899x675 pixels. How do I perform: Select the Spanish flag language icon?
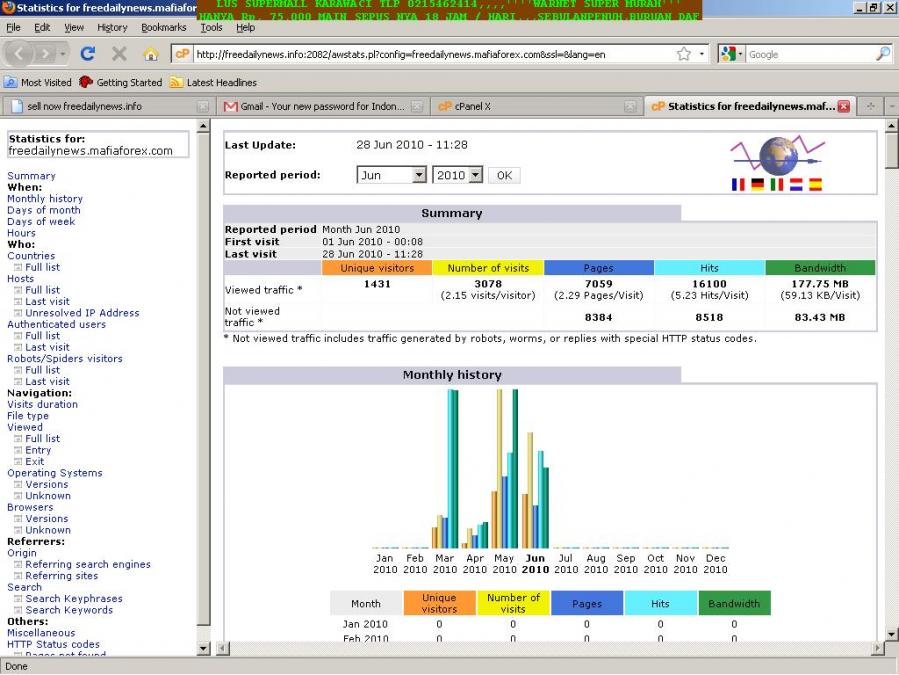click(815, 185)
